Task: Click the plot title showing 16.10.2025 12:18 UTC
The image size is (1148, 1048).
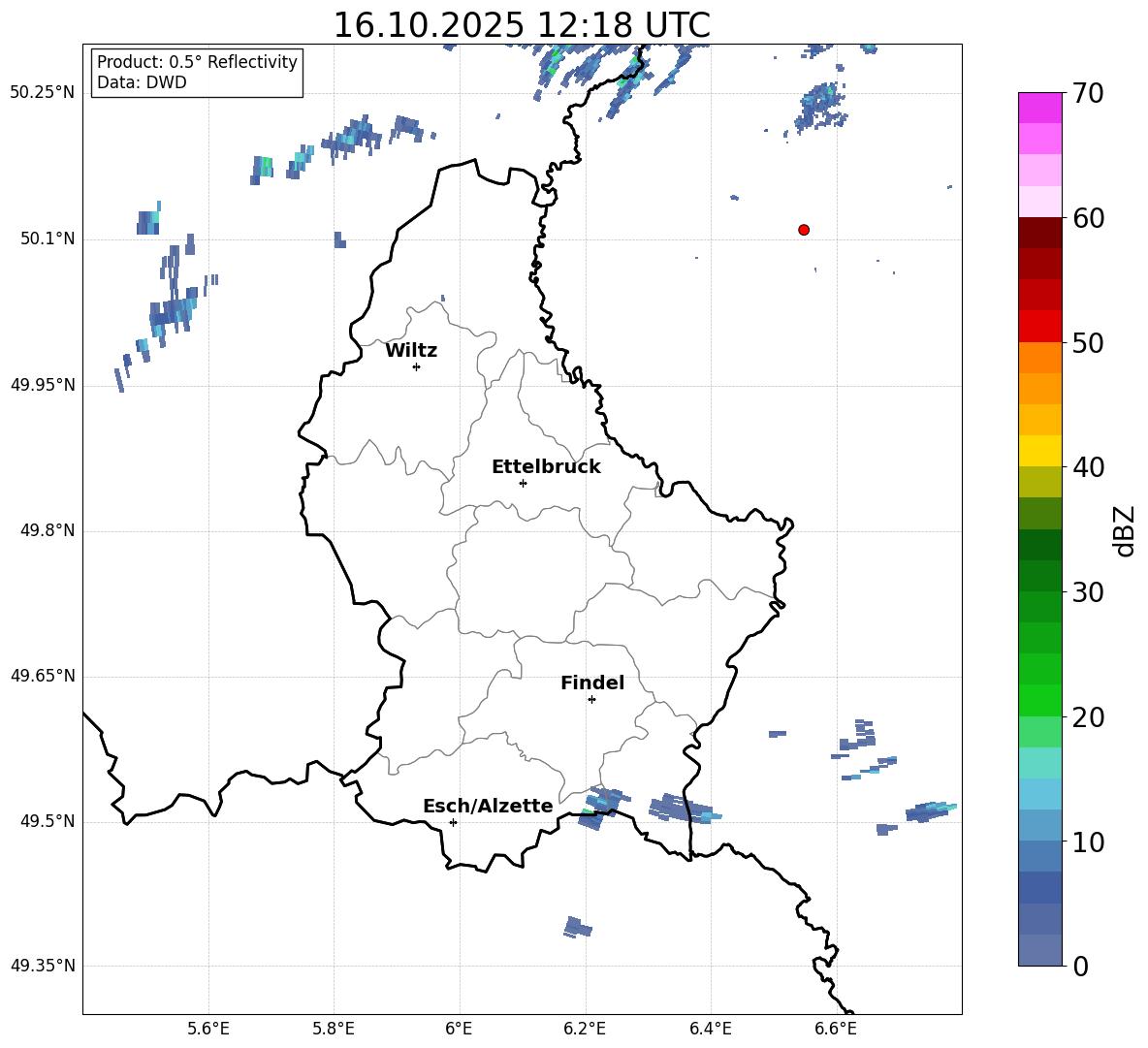Action: (x=521, y=25)
